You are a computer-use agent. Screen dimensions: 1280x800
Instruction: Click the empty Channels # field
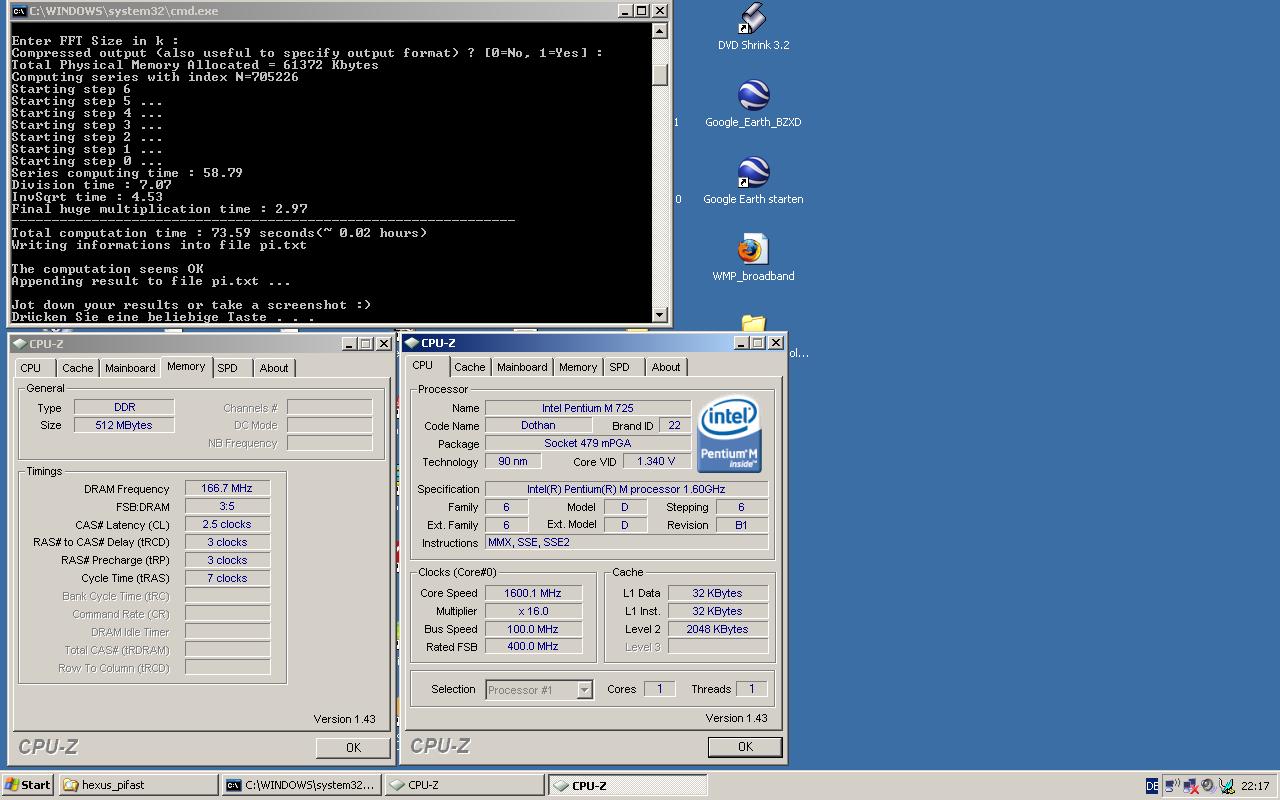[x=329, y=407]
